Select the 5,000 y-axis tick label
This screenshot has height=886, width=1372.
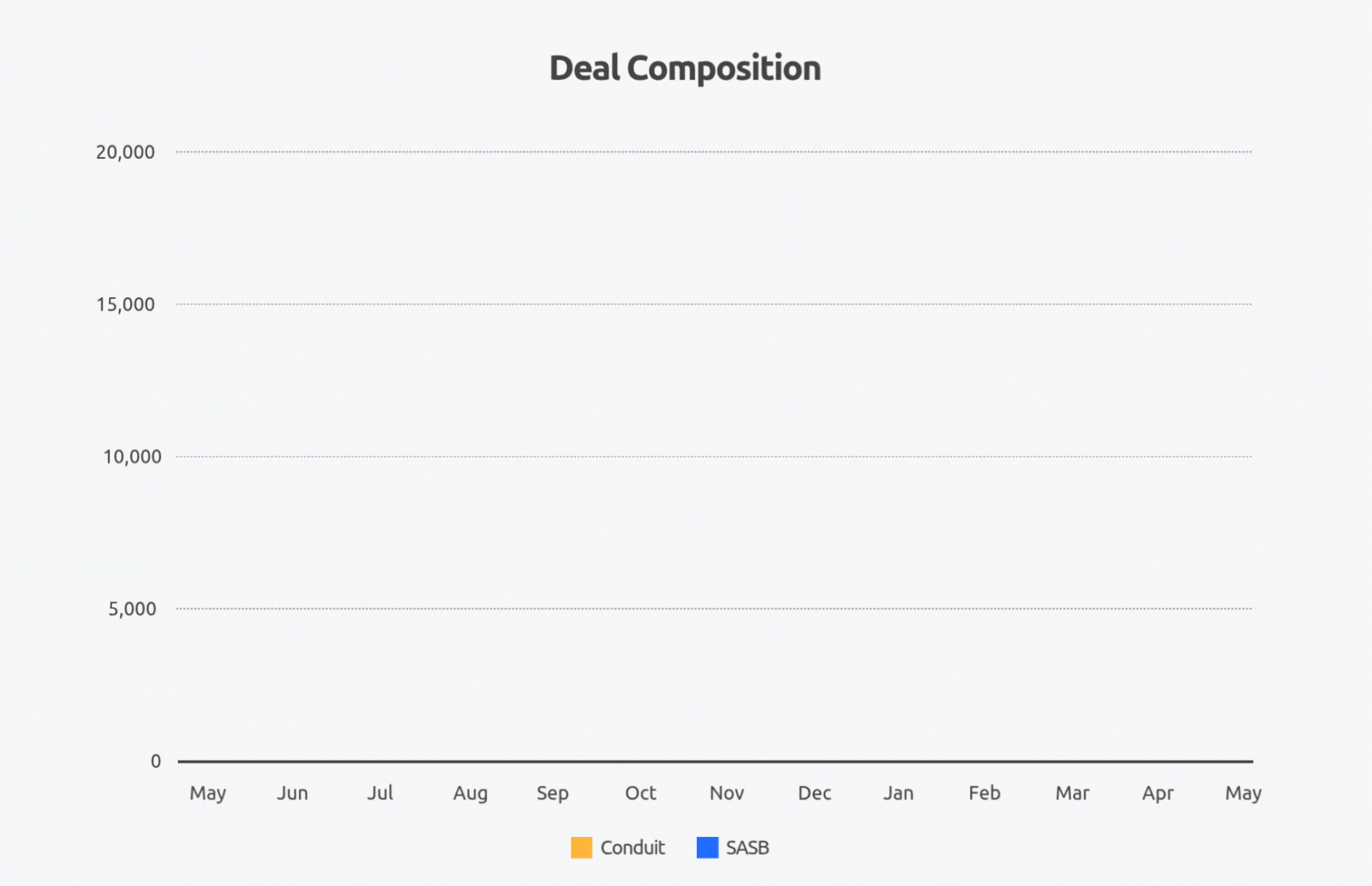pyautogui.click(x=132, y=609)
